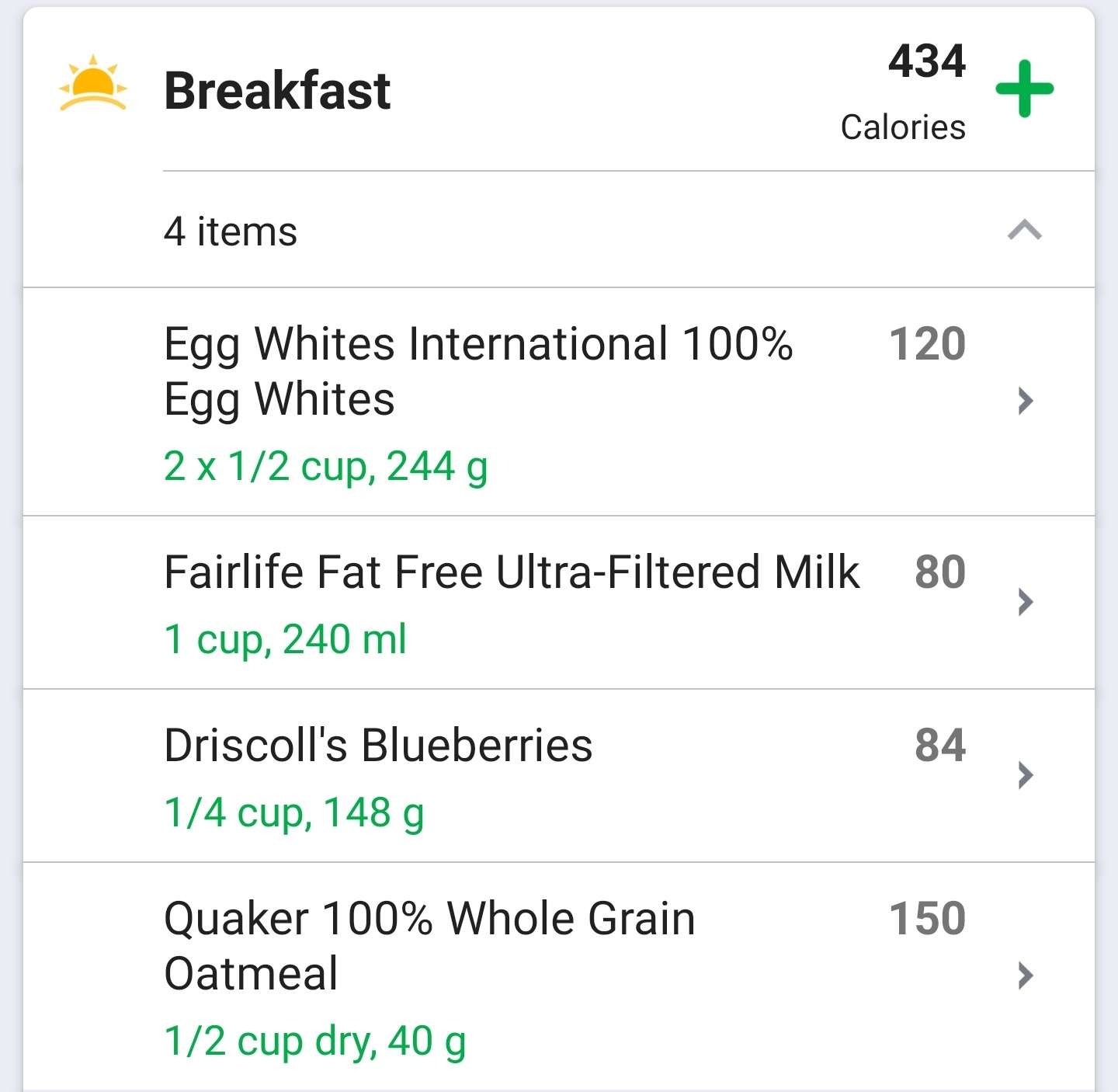Open Quaker Oatmeal entry arrow
This screenshot has width=1118, height=1092.
(x=1025, y=975)
